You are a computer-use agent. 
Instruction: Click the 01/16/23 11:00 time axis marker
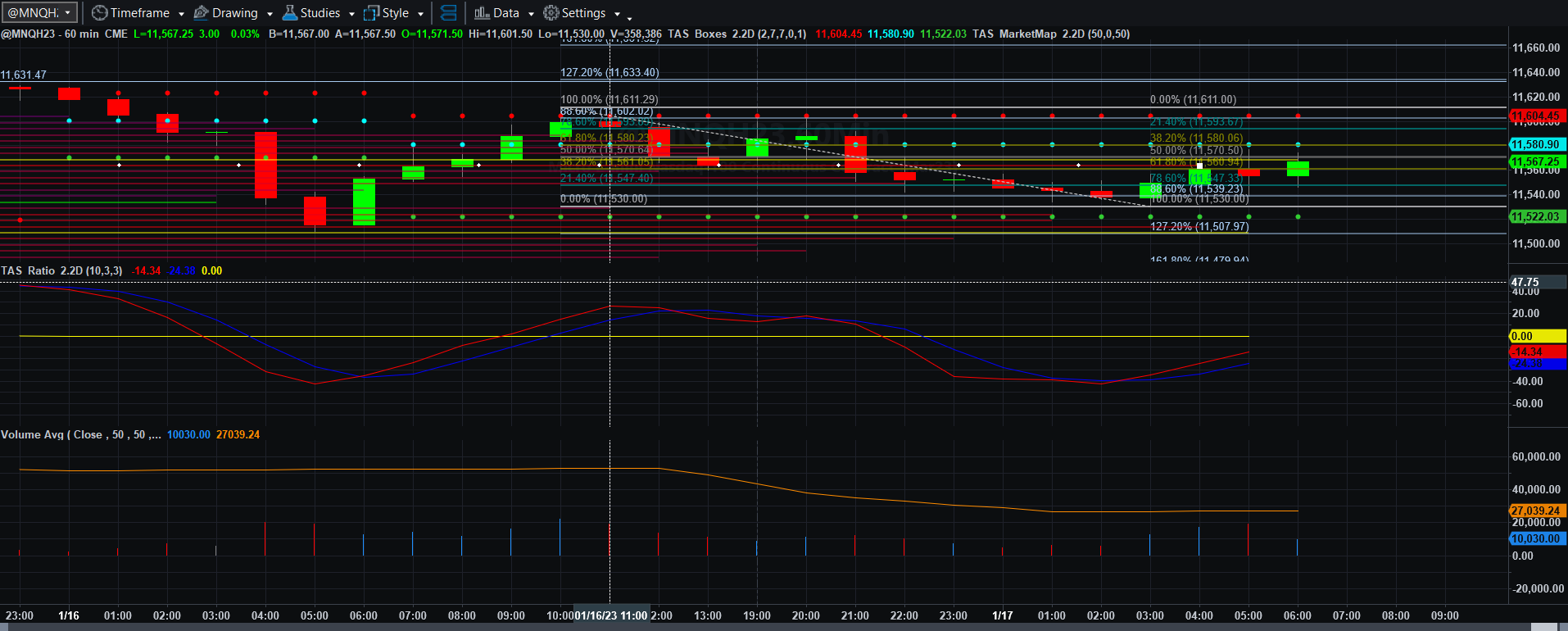pyautogui.click(x=611, y=615)
